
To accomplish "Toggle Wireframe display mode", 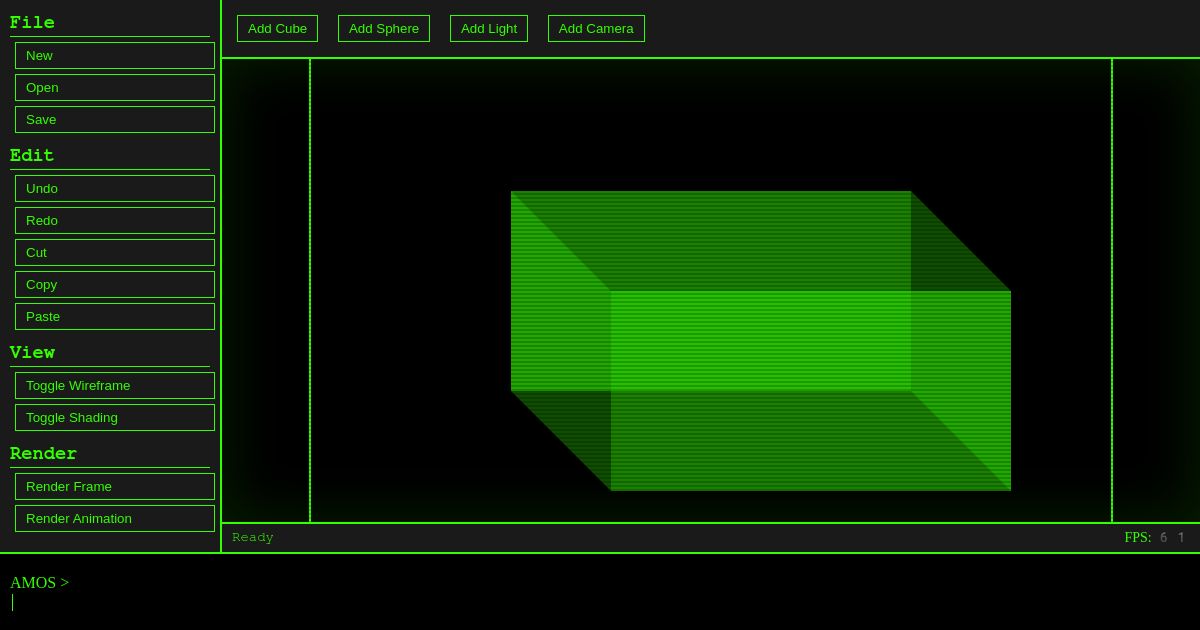I will [x=114, y=385].
